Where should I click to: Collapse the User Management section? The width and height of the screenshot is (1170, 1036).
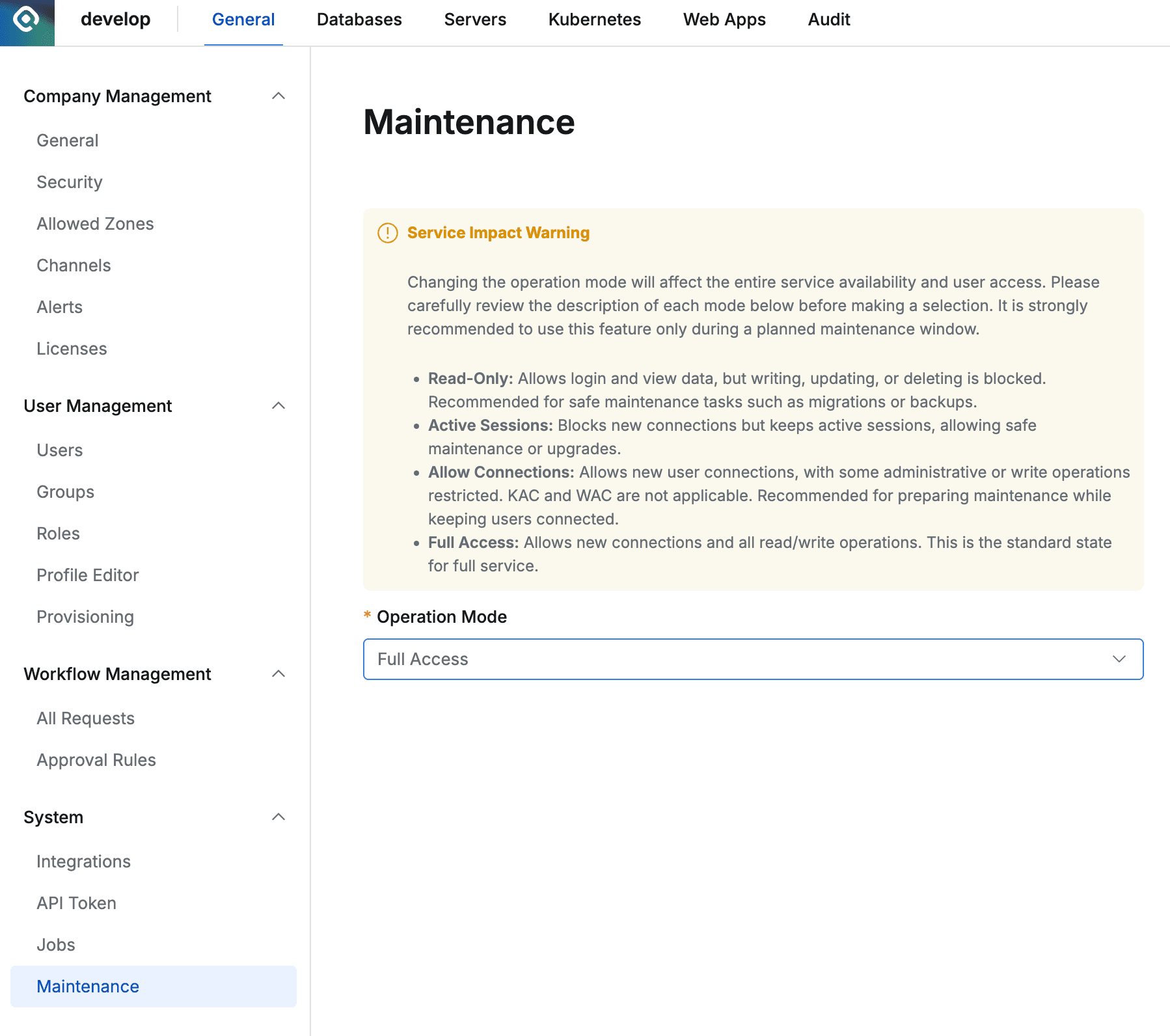coord(279,405)
